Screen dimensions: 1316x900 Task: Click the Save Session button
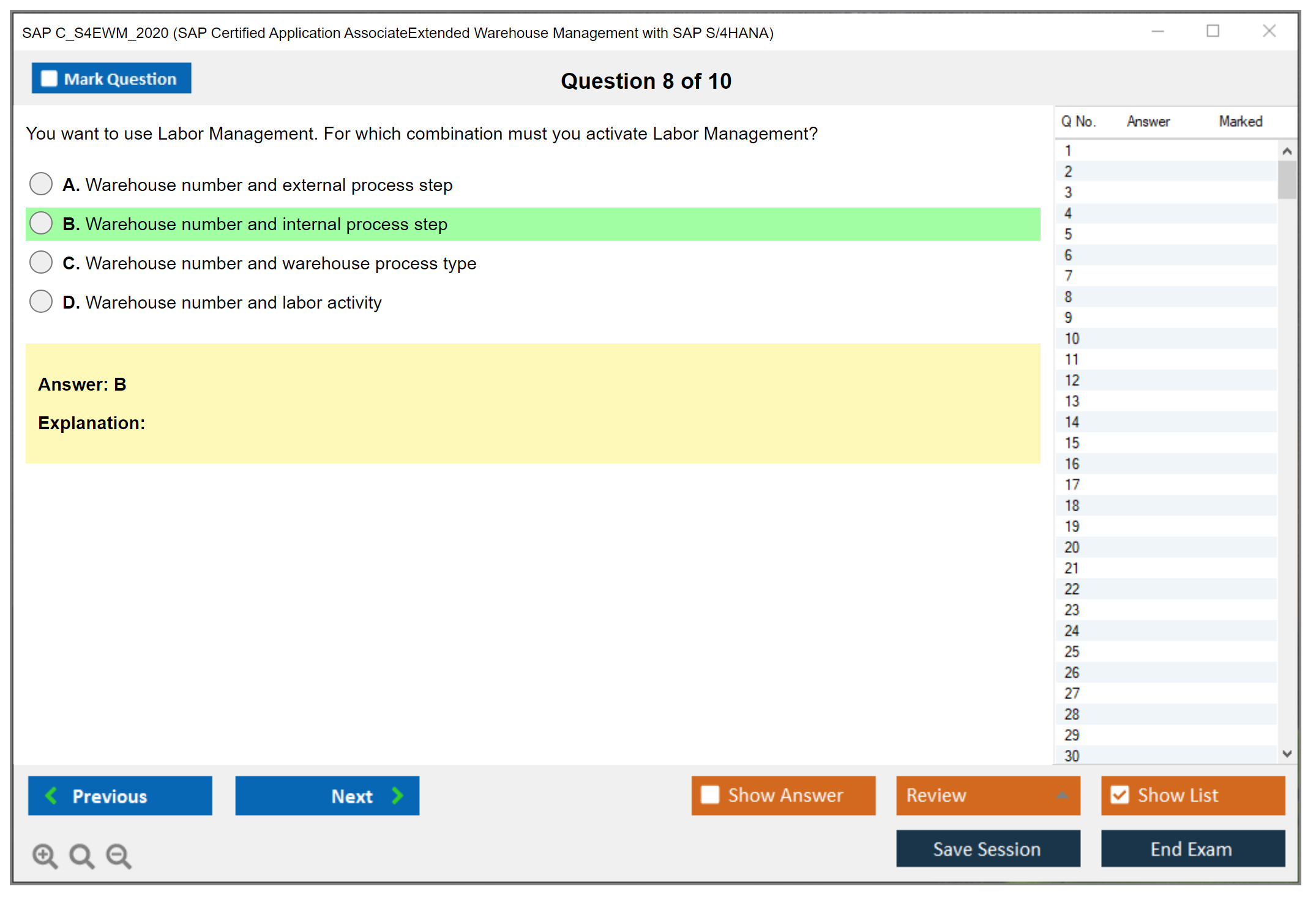987,849
